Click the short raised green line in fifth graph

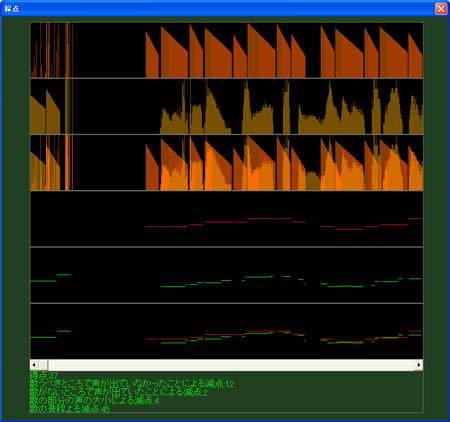click(64, 275)
